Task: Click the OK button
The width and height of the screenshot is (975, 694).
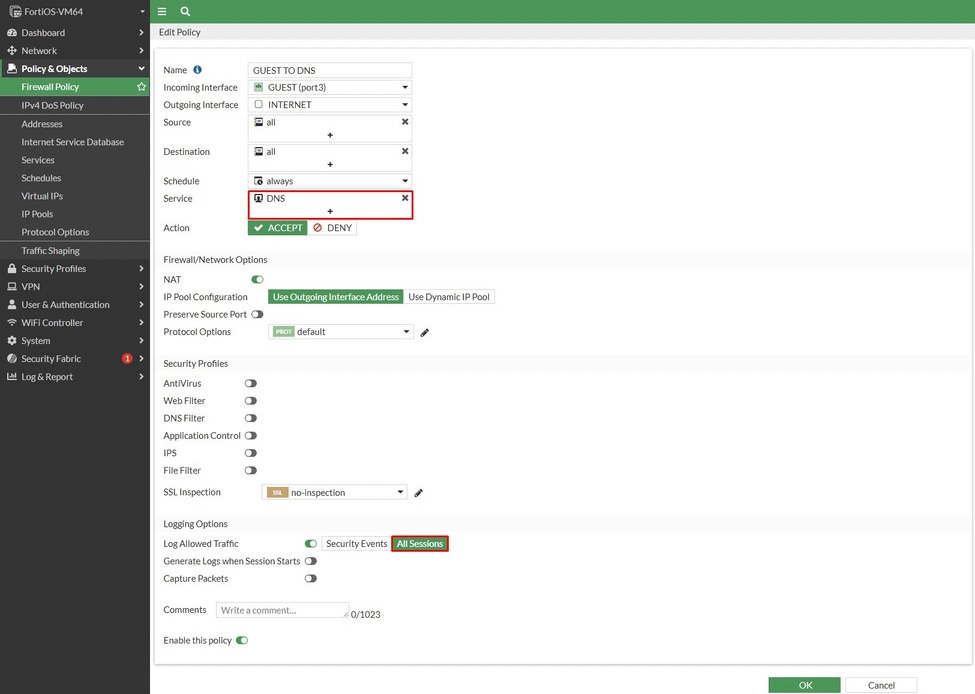Action: coord(805,685)
